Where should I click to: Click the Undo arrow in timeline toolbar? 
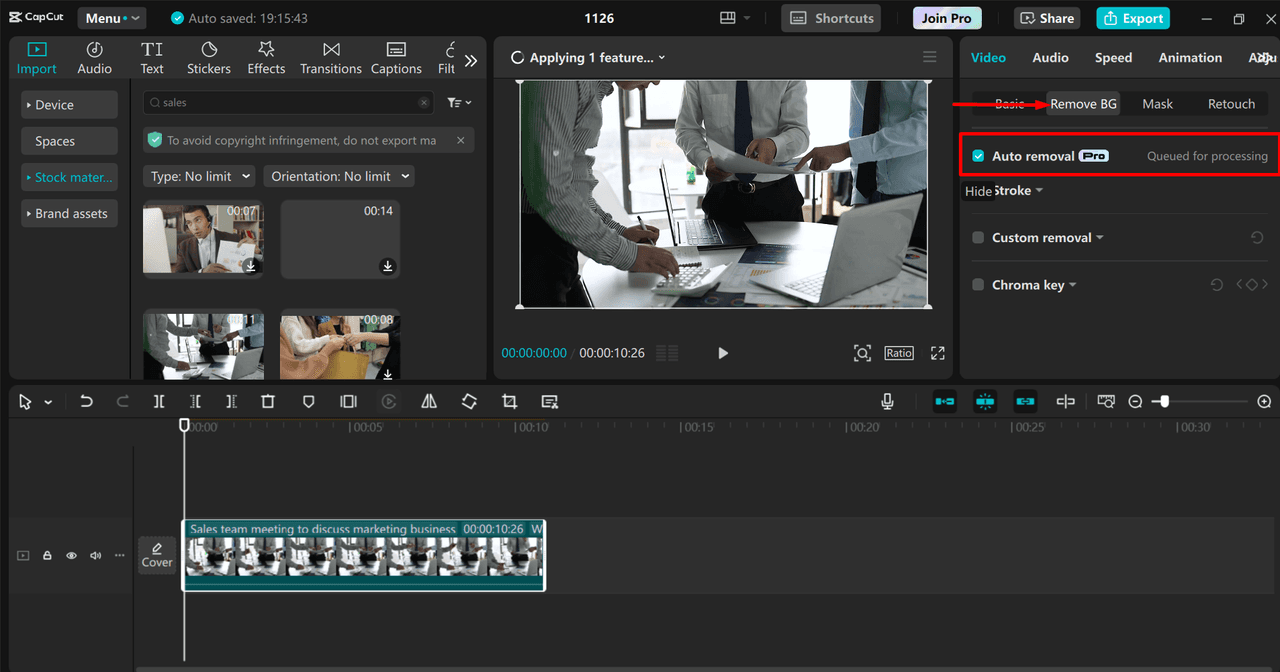(x=86, y=402)
